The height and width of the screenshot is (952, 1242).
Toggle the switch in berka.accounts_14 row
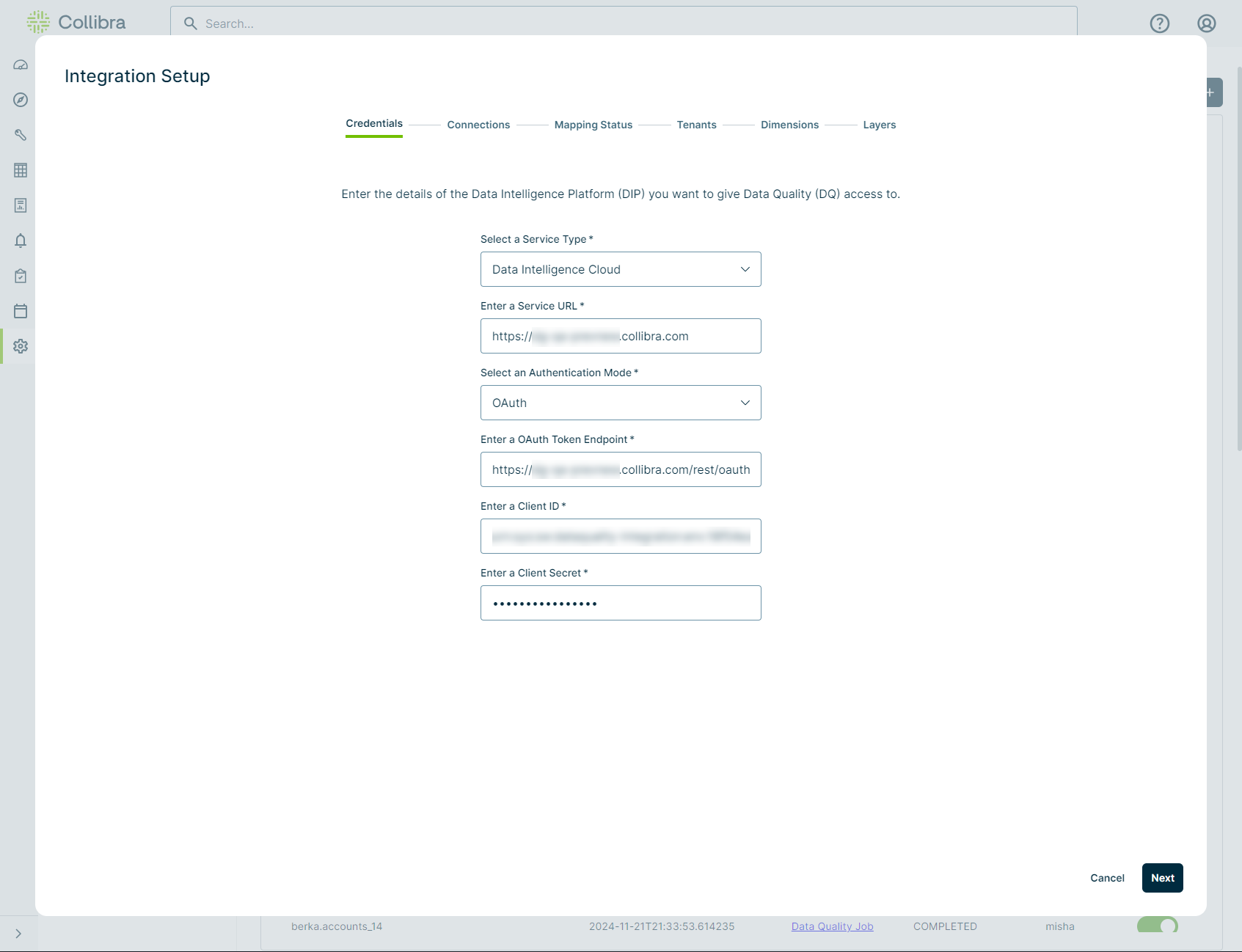(1157, 925)
